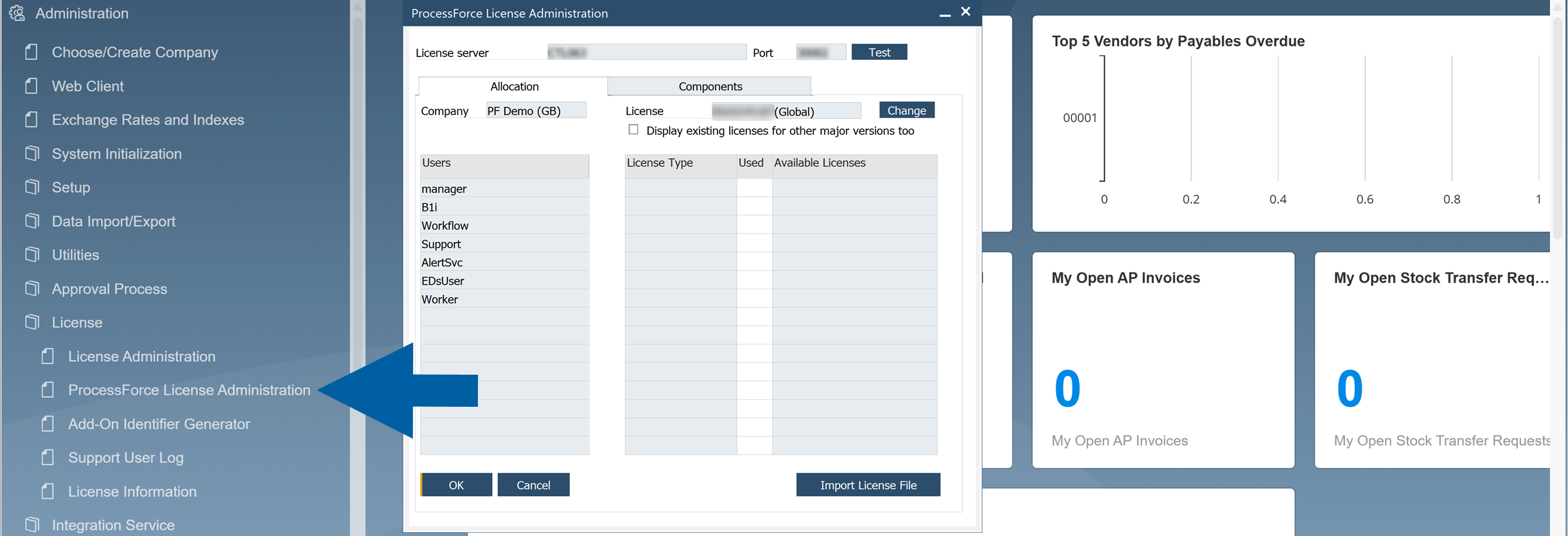1568x536 pixels.
Task: Expand the Utilities folder
Action: [x=75, y=255]
